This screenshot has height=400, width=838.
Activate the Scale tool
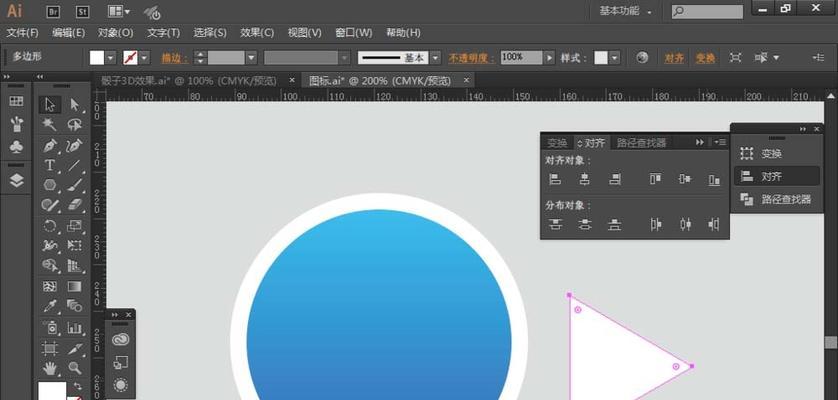(x=74, y=226)
